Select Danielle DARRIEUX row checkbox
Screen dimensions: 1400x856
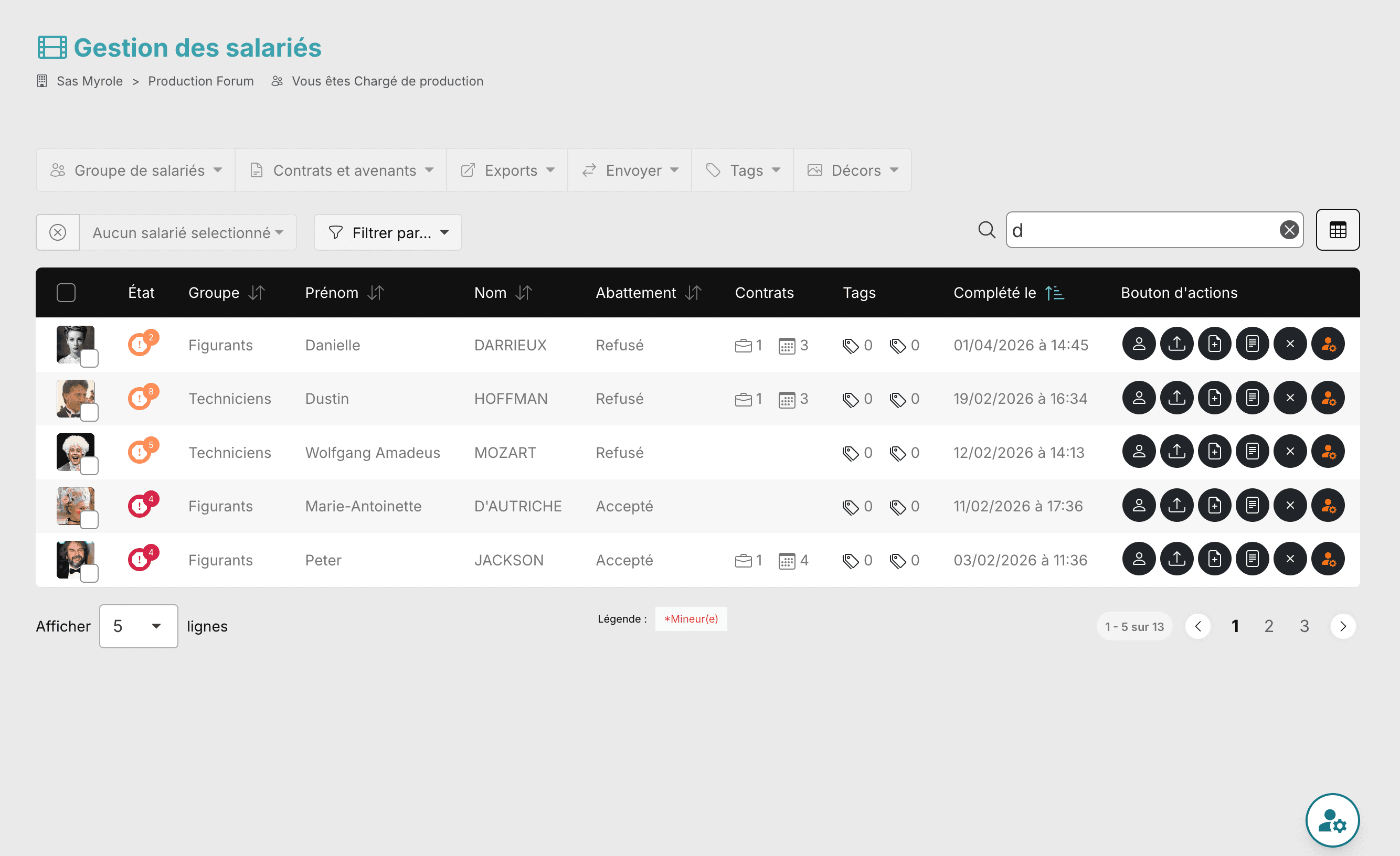tap(89, 358)
